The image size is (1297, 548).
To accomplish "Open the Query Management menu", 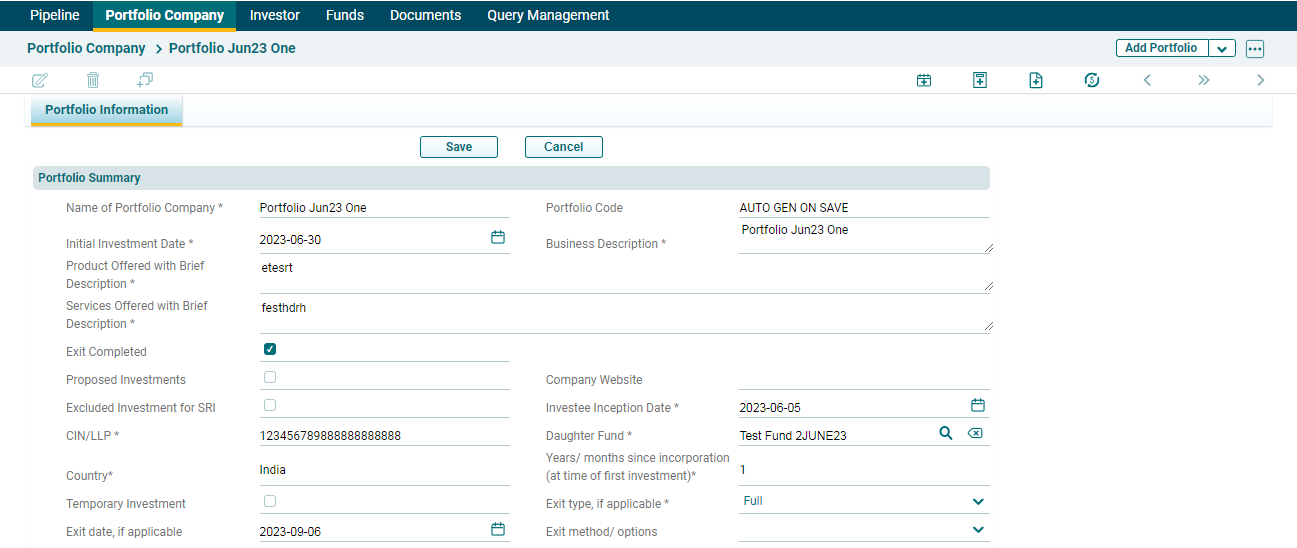I will pos(548,15).
